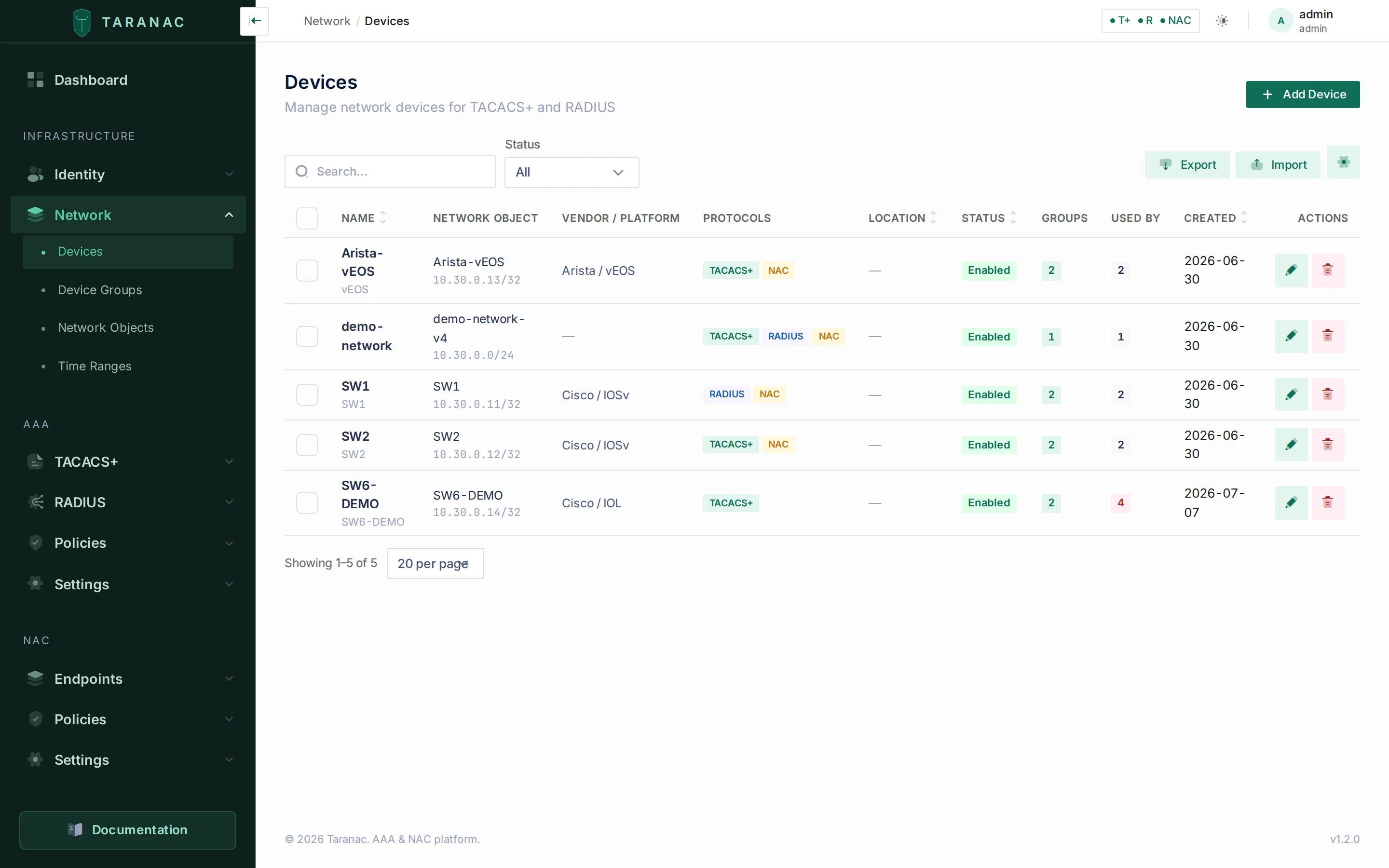Collapse the sidebar with the arrow button
Screen dimensions: 1389x868
[255, 21]
